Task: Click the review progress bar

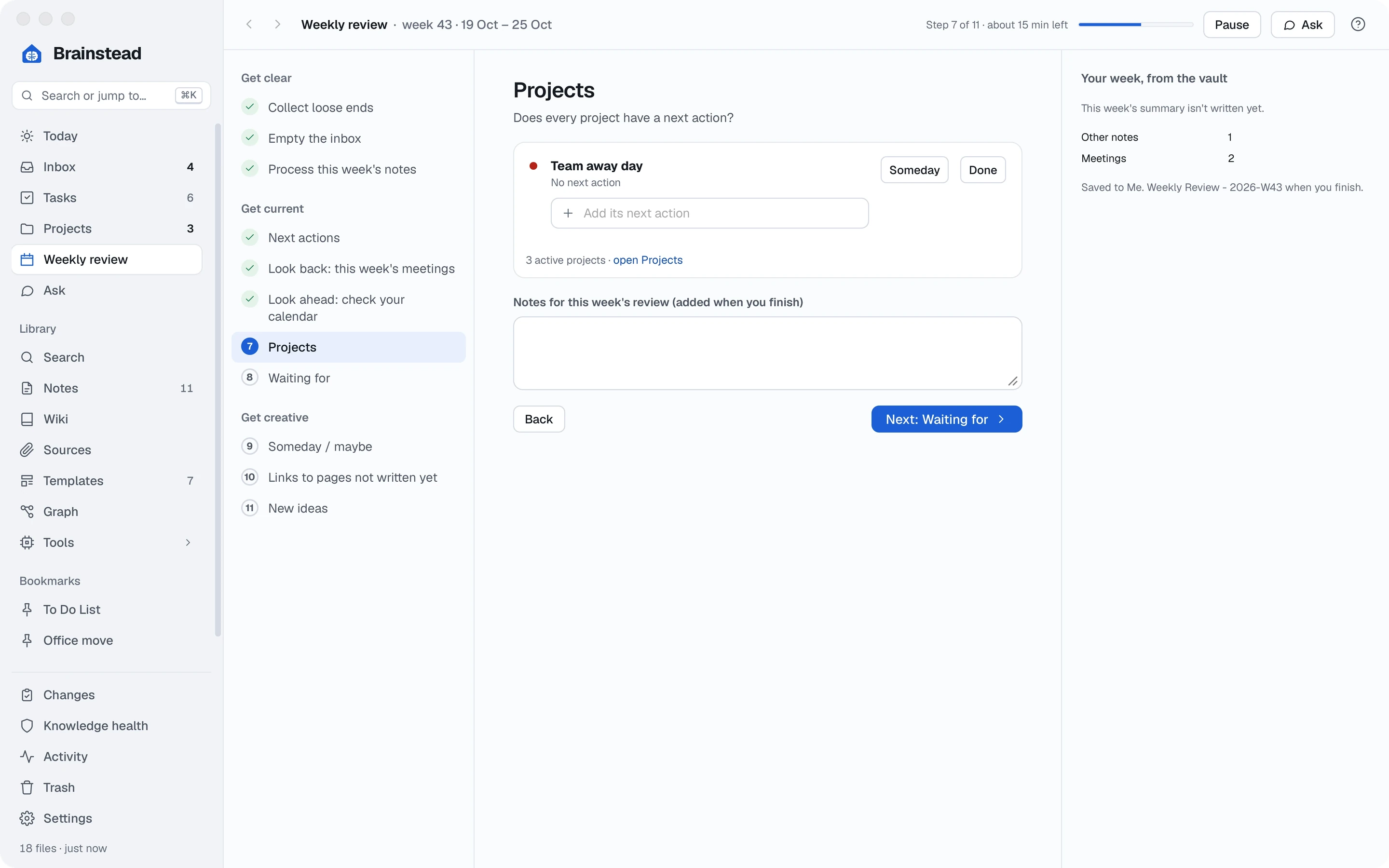Action: pos(1136,25)
